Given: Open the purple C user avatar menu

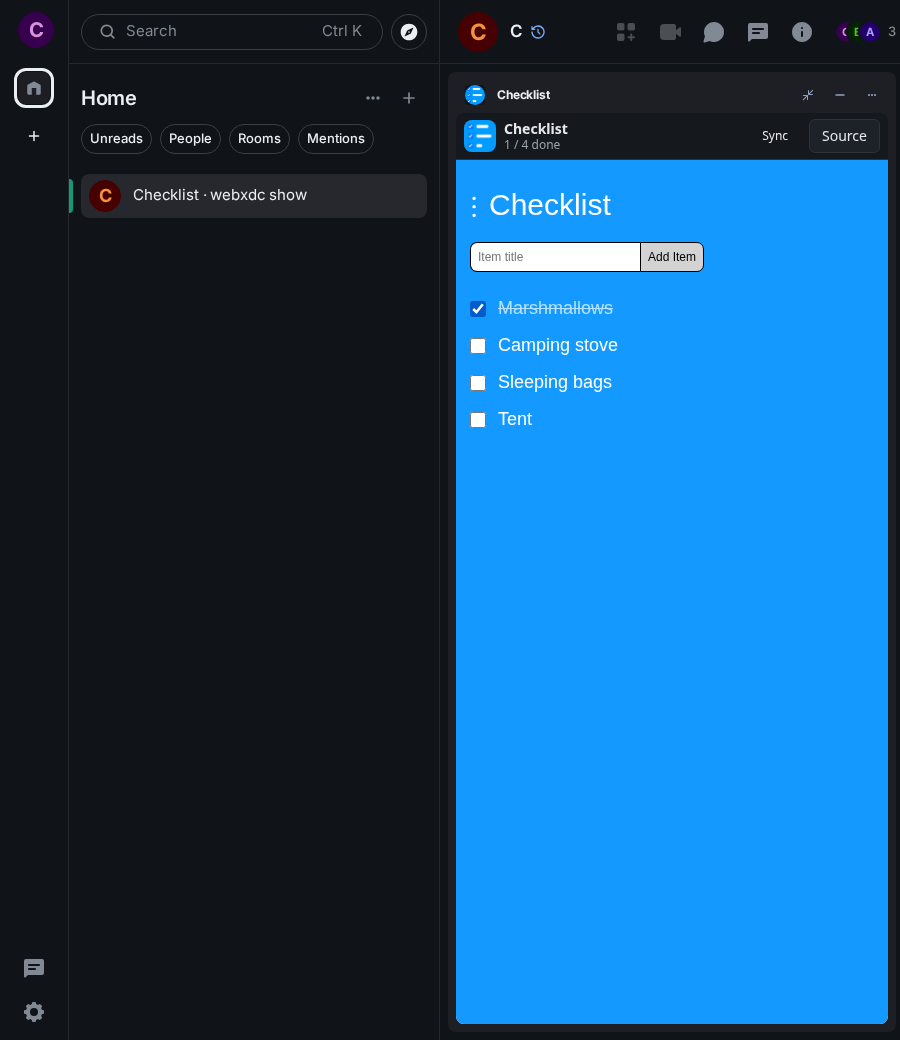Looking at the screenshot, I should pyautogui.click(x=36, y=30).
